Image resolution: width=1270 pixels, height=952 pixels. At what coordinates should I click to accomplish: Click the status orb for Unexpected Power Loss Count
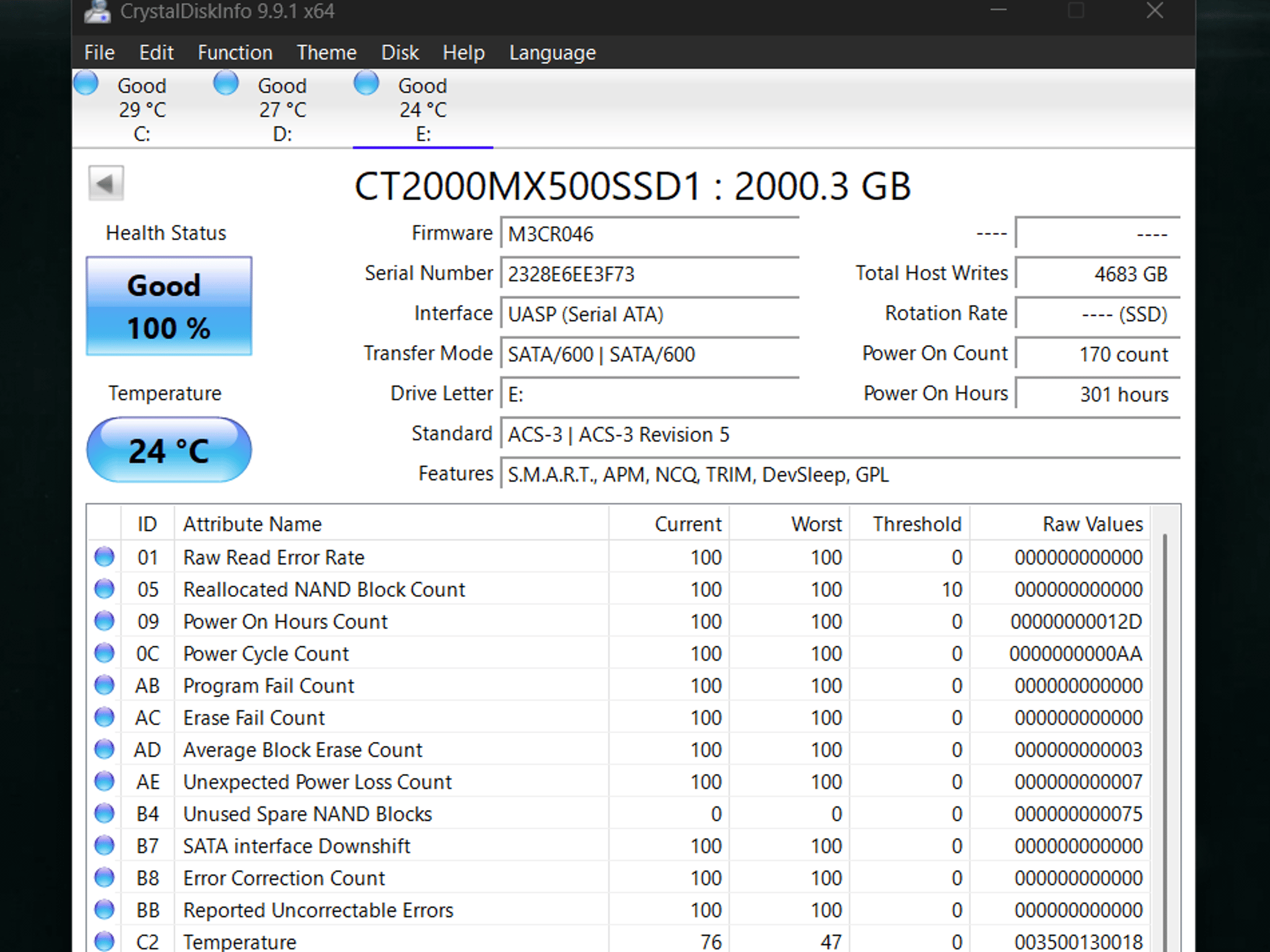coord(104,782)
